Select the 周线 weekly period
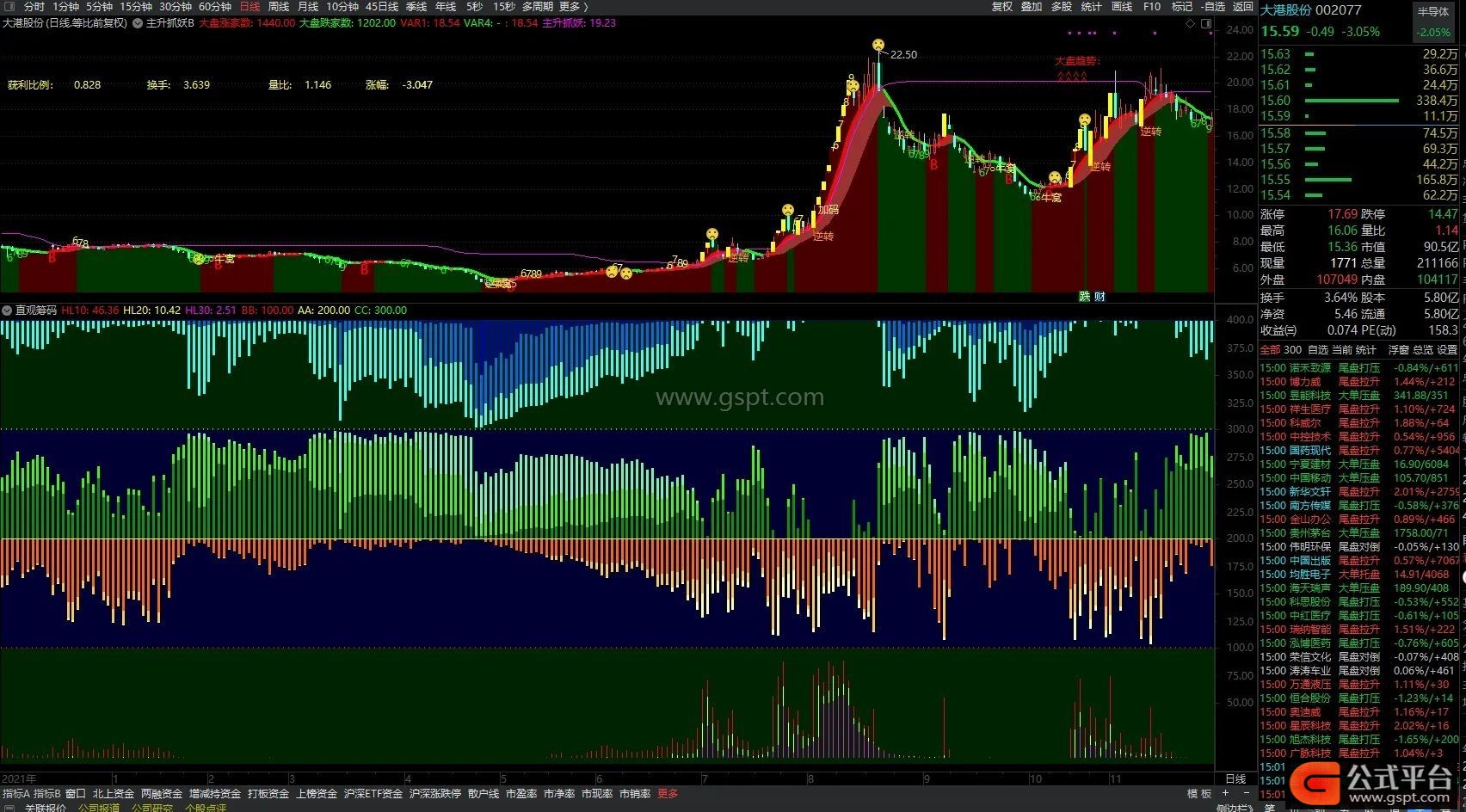 (279, 6)
